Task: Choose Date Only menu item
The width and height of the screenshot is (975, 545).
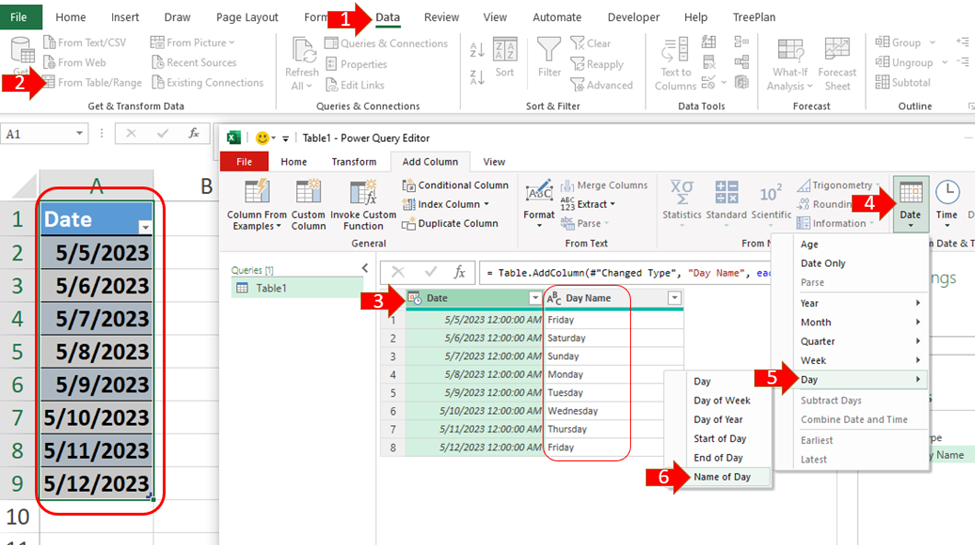Action: (x=823, y=263)
